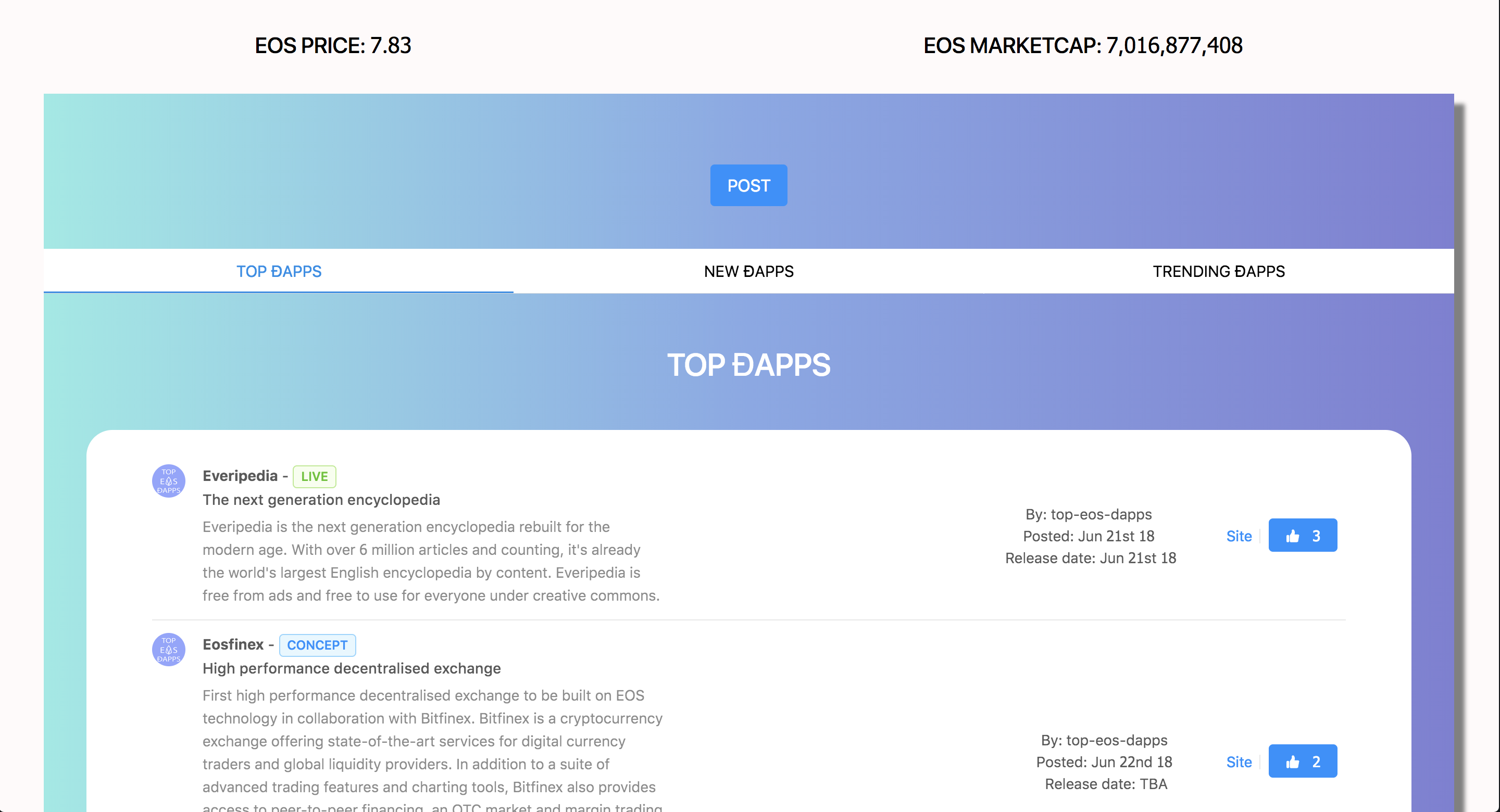
Task: Click the EOS MARKETCAP display in the header
Action: (1083, 45)
